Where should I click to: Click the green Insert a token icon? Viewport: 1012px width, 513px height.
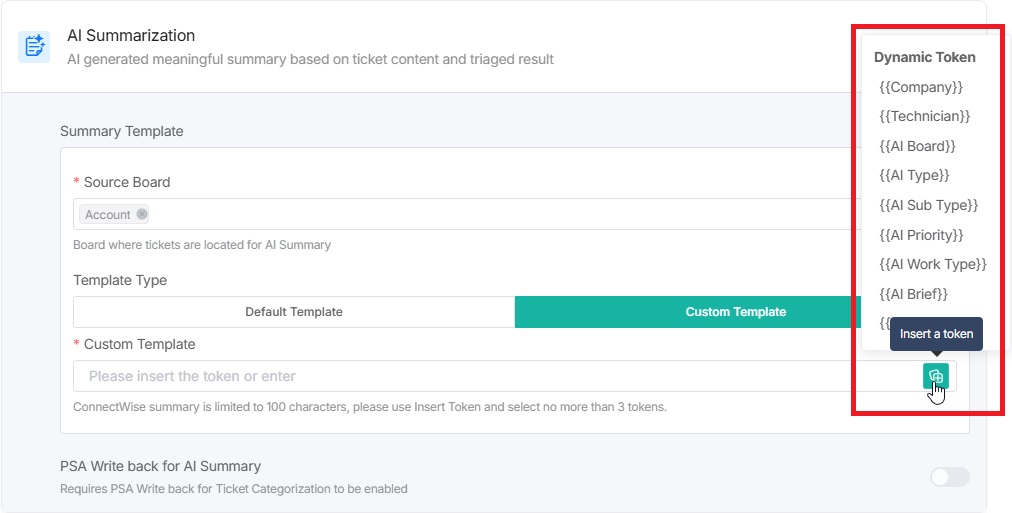[936, 376]
